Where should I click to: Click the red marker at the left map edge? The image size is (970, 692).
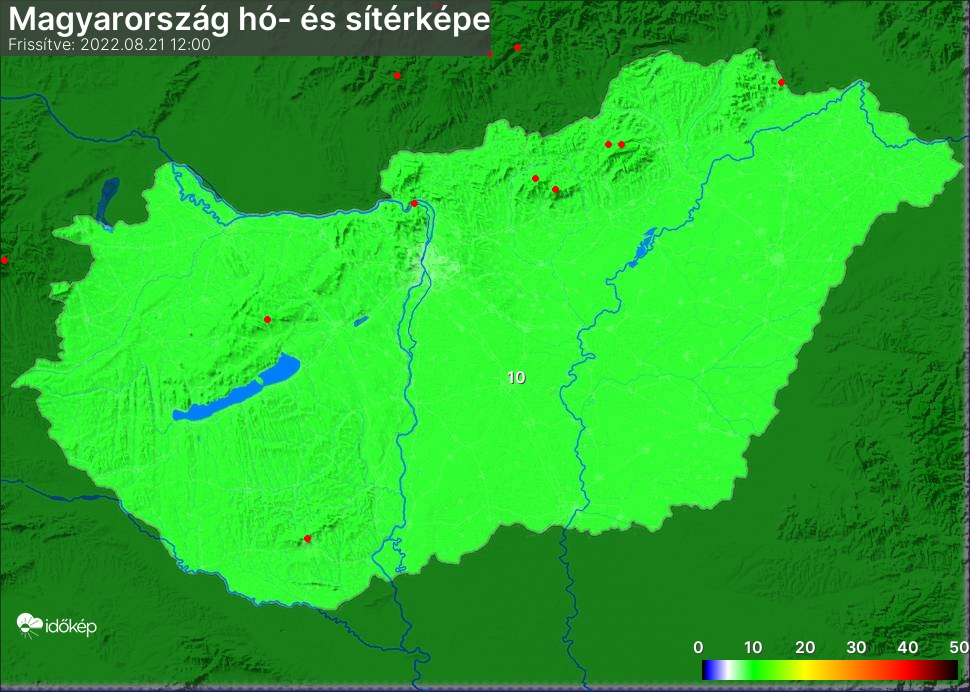(4, 260)
